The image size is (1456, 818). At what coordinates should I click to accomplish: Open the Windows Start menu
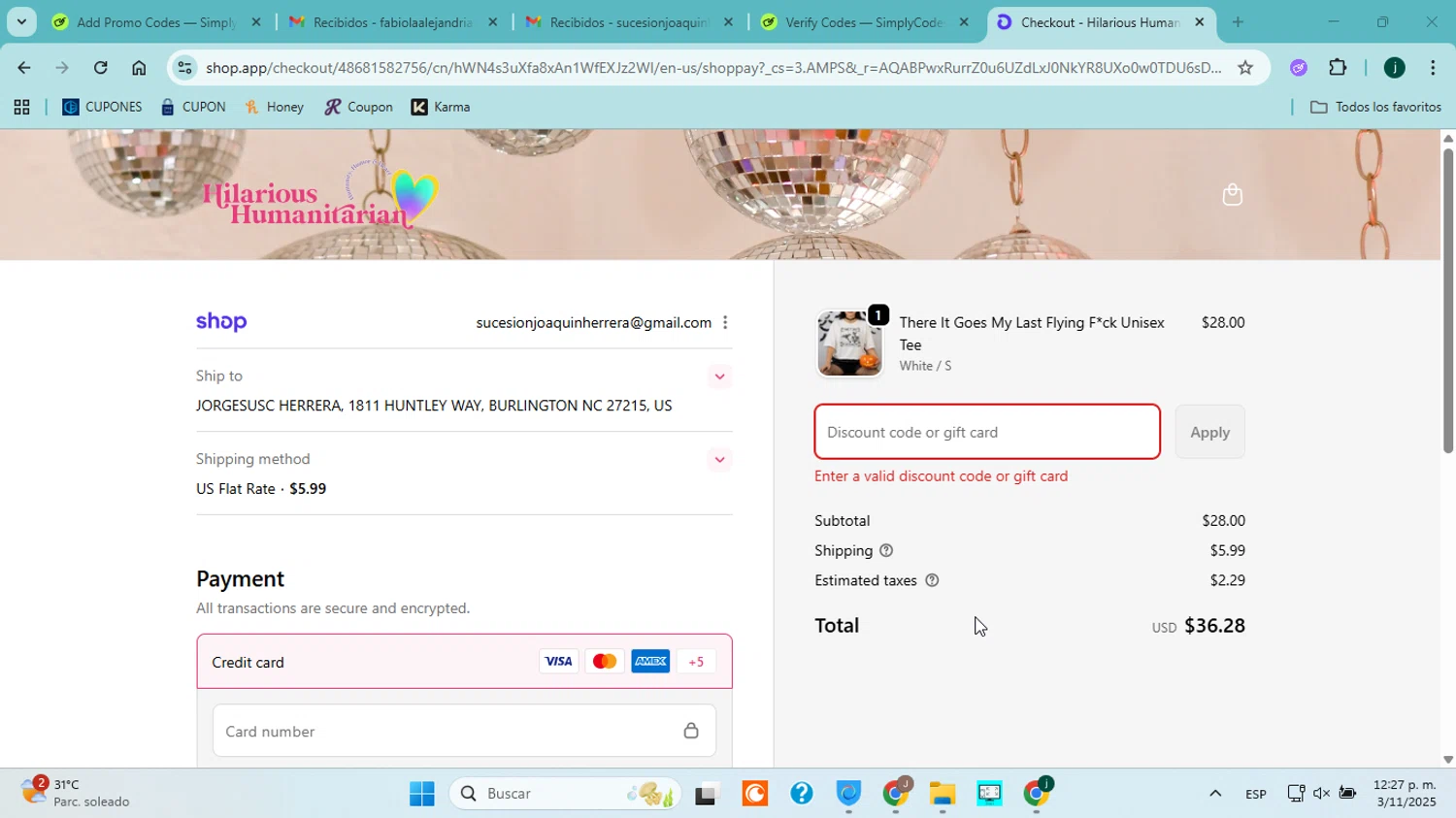coord(422,794)
